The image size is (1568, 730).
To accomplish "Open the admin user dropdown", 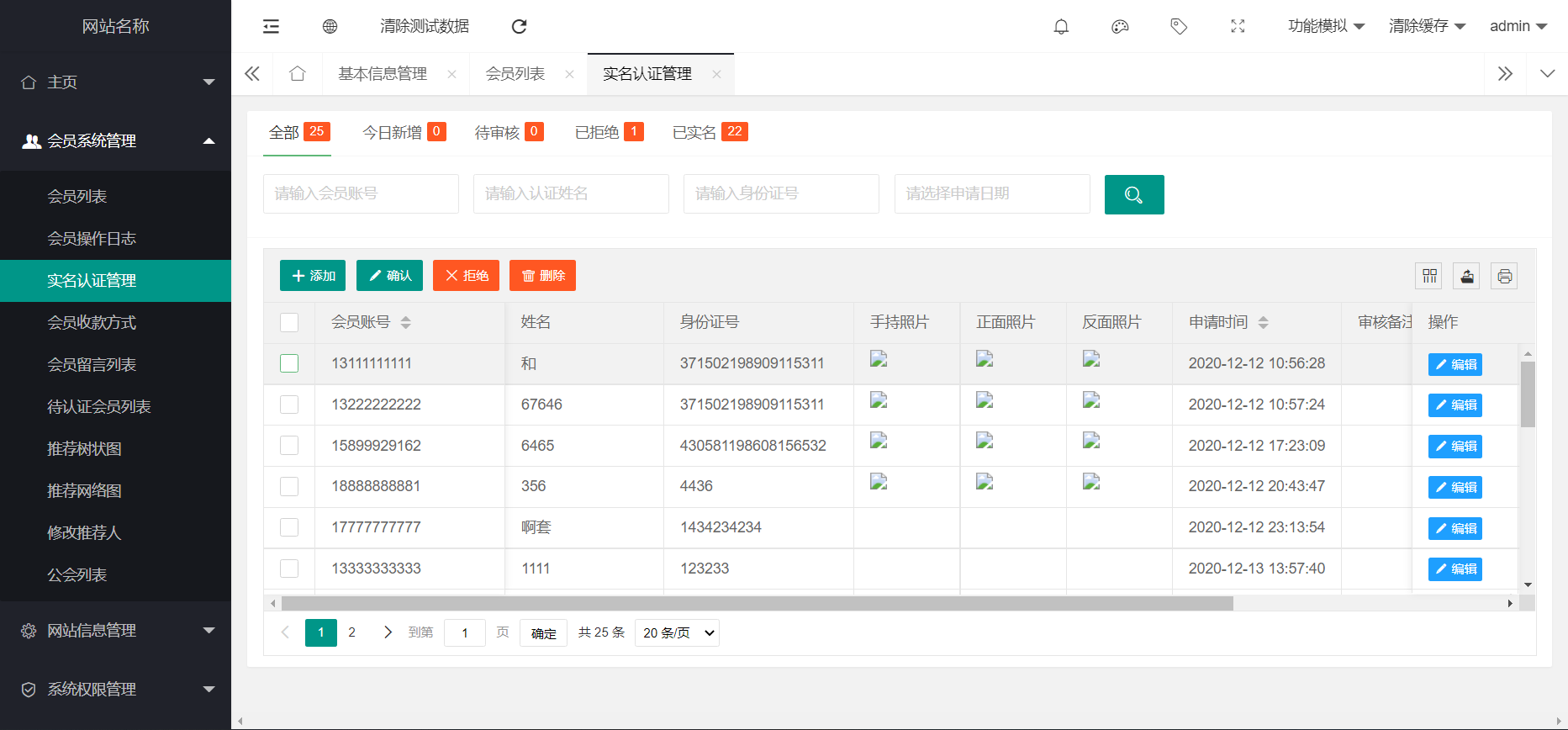I will tap(1518, 26).
